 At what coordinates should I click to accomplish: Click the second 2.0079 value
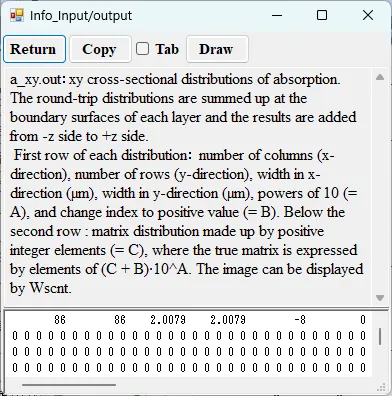(x=228, y=320)
